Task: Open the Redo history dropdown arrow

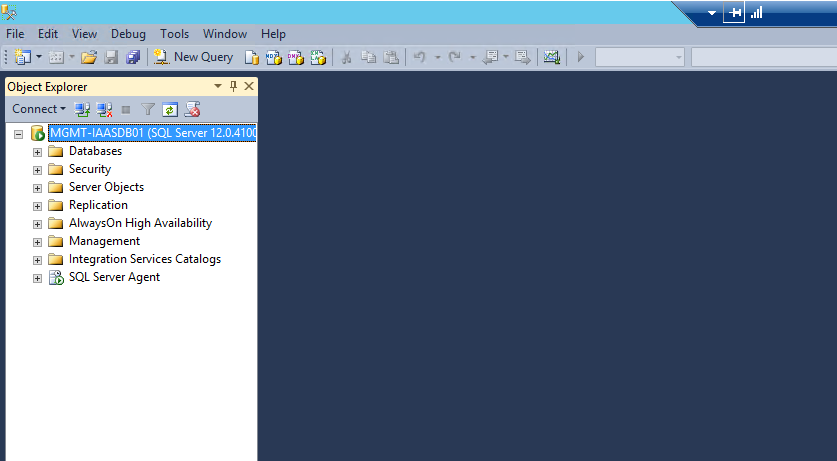Action: (x=472, y=57)
